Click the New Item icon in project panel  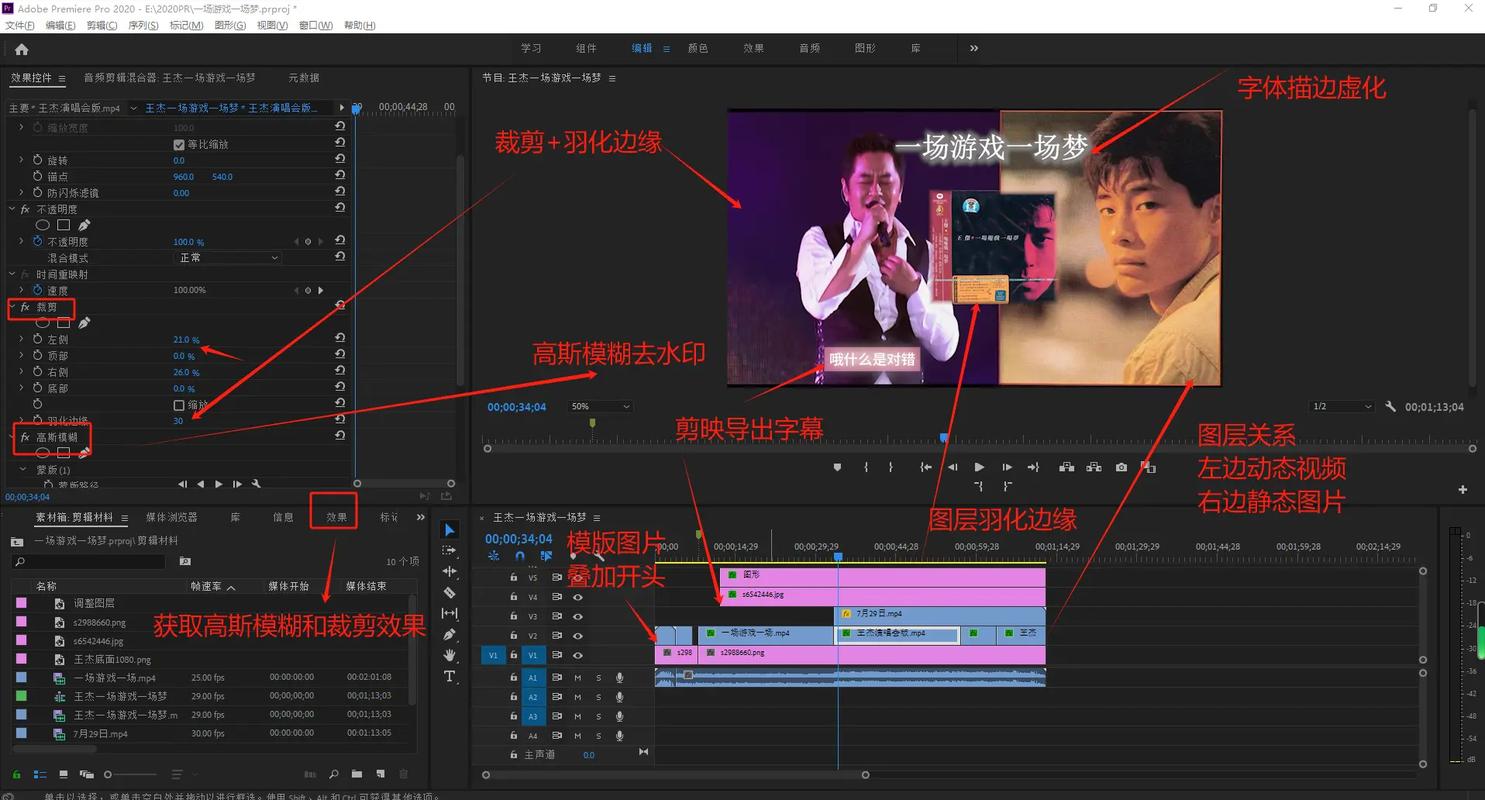[x=380, y=774]
